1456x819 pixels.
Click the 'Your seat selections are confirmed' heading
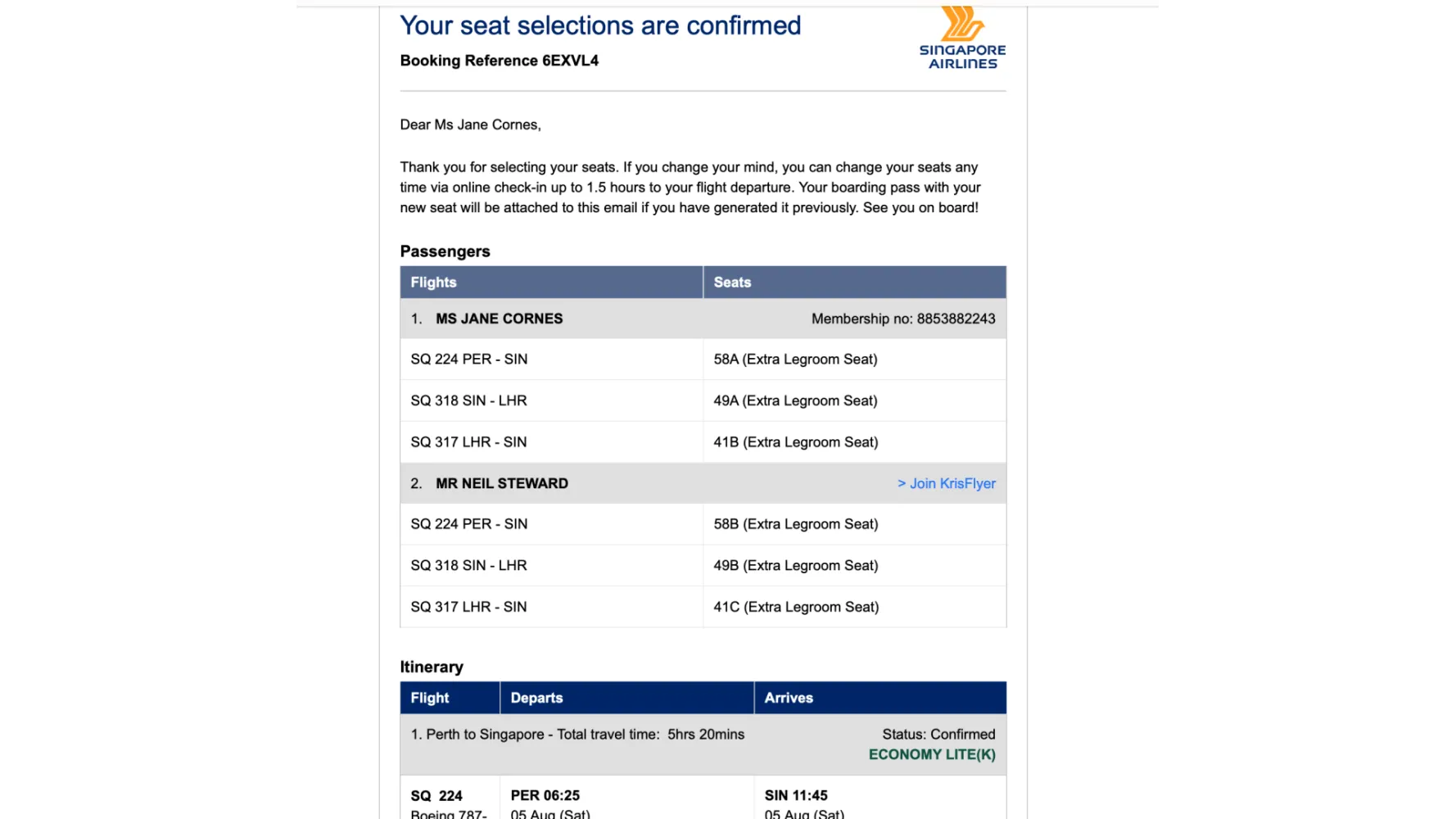tap(600, 25)
